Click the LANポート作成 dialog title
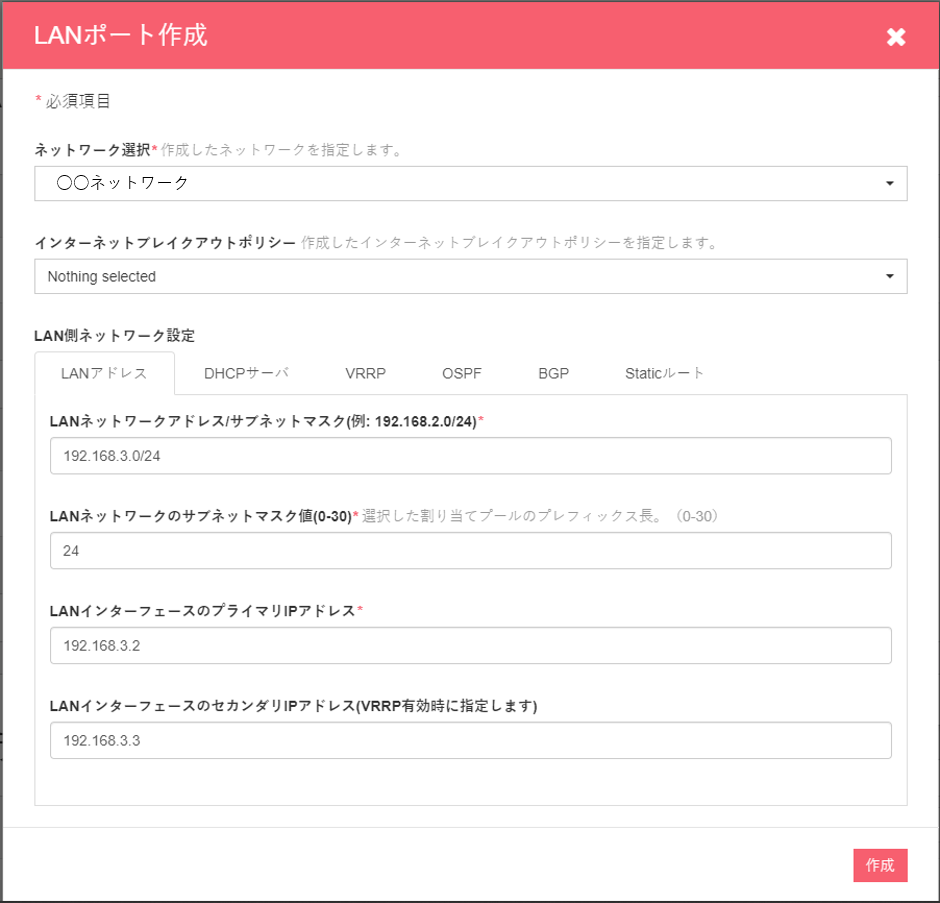This screenshot has height=903, width=940. [120, 35]
